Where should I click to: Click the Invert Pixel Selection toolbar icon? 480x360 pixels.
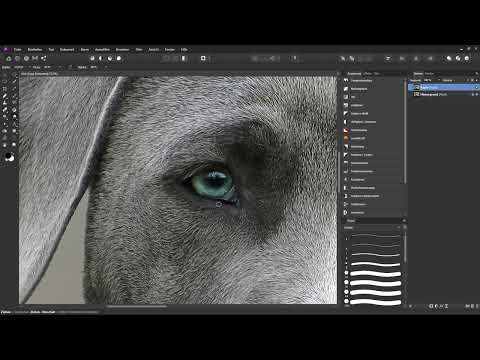[x=183, y=58]
